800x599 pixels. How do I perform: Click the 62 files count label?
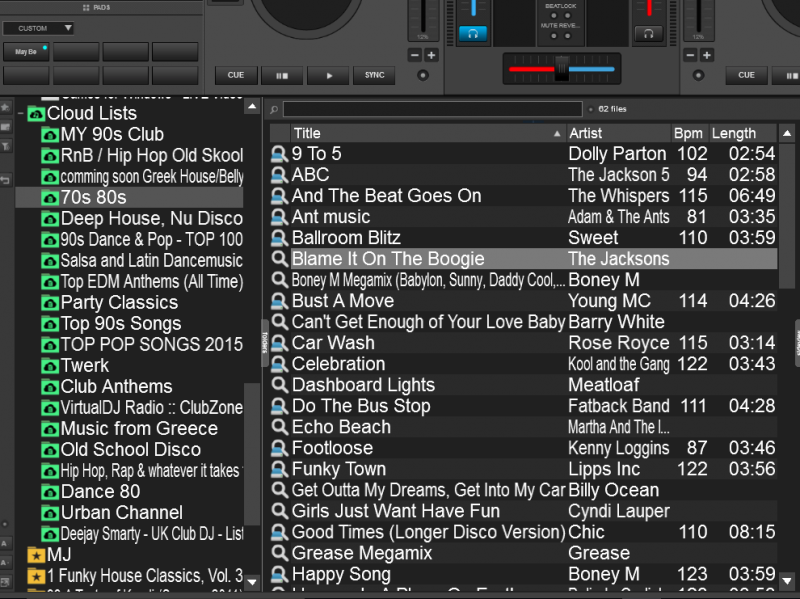[x=612, y=109]
